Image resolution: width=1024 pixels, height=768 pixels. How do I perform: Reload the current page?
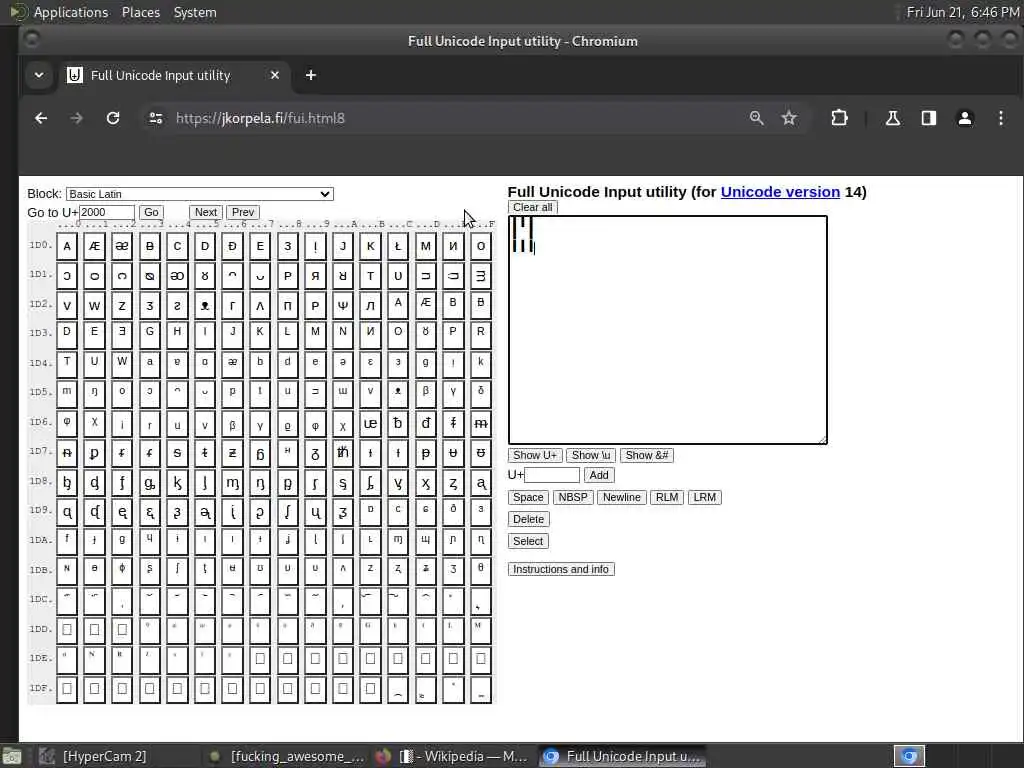pos(113,118)
